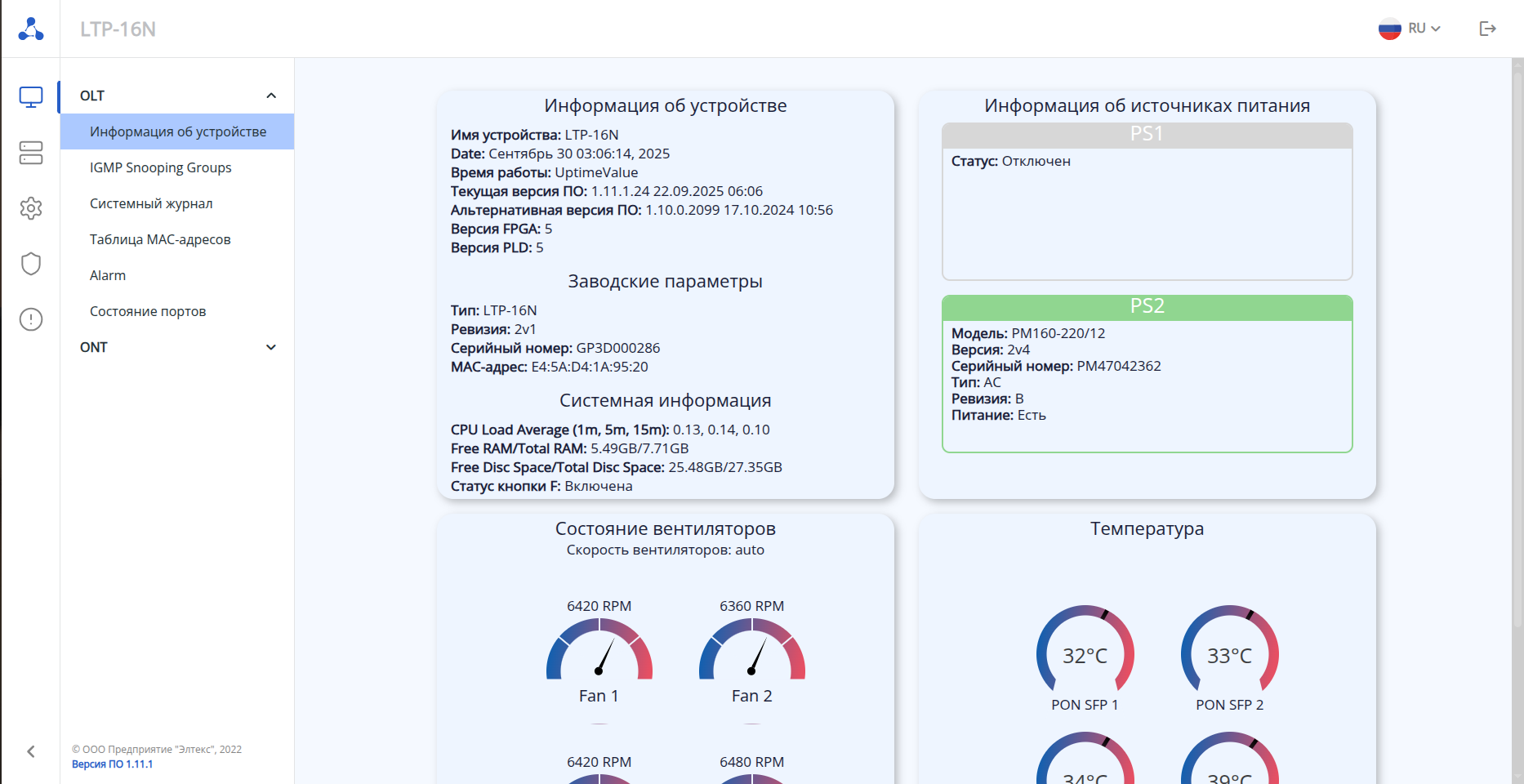1524x784 pixels.
Task: Click the Версия FPGA: 5 line
Action: 501,229
